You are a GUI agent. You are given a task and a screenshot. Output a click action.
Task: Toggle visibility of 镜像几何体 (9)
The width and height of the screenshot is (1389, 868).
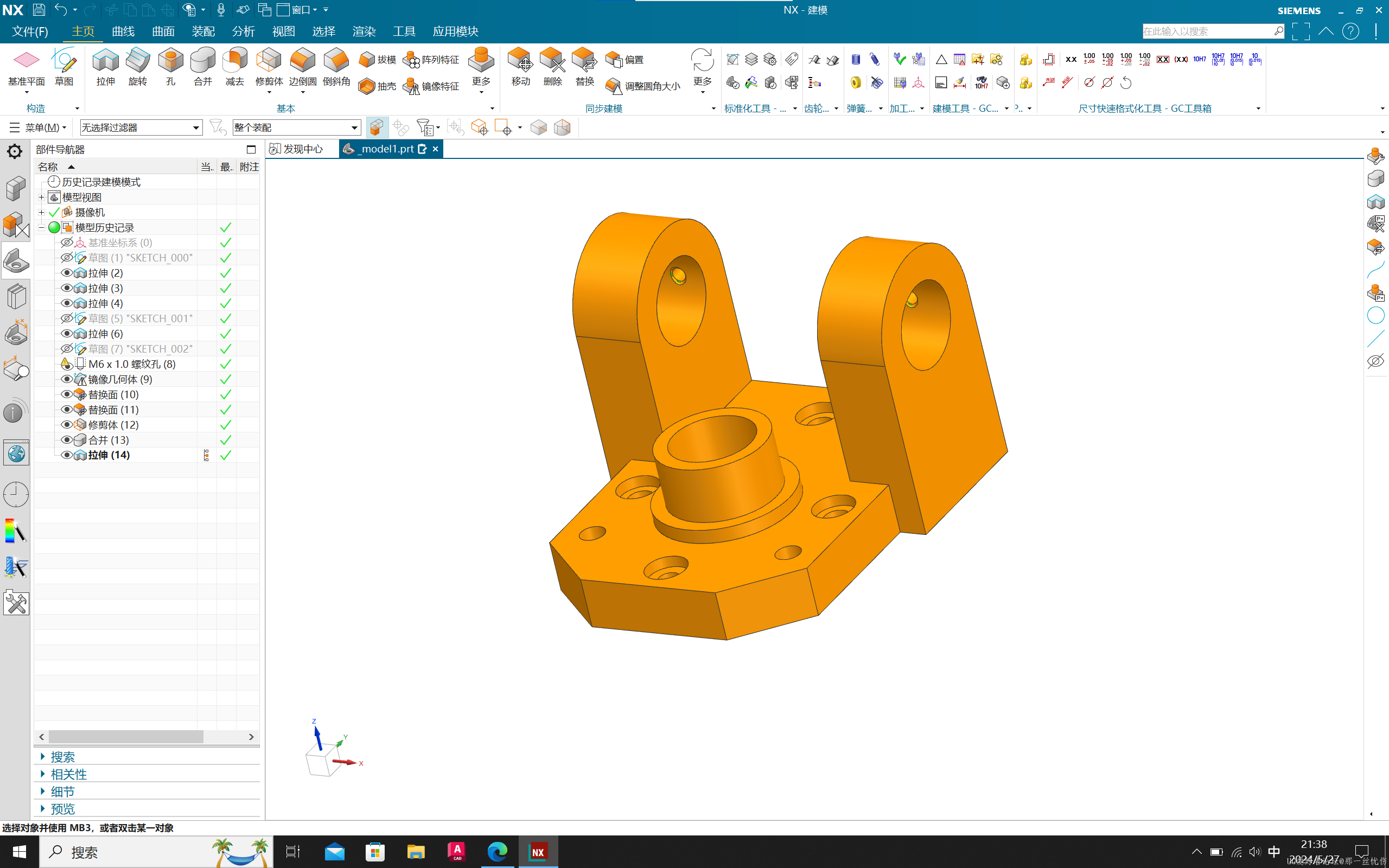(x=67, y=379)
